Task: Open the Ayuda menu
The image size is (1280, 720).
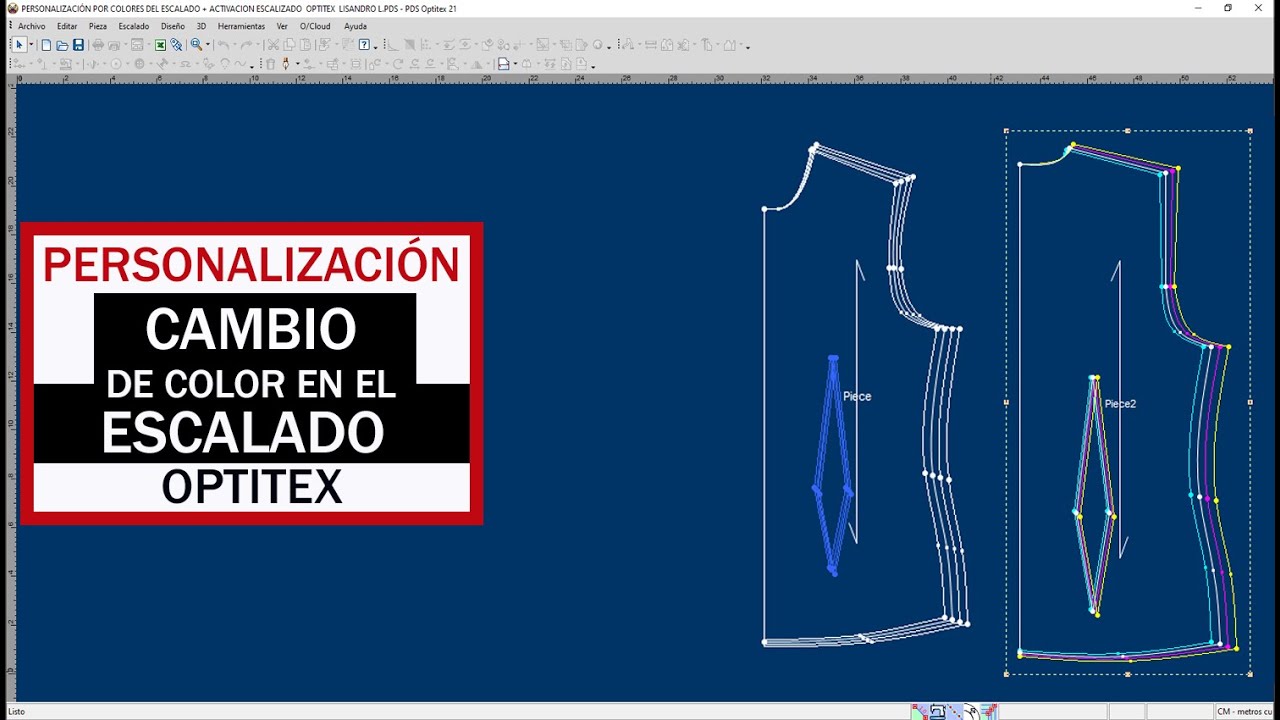Action: (x=355, y=26)
